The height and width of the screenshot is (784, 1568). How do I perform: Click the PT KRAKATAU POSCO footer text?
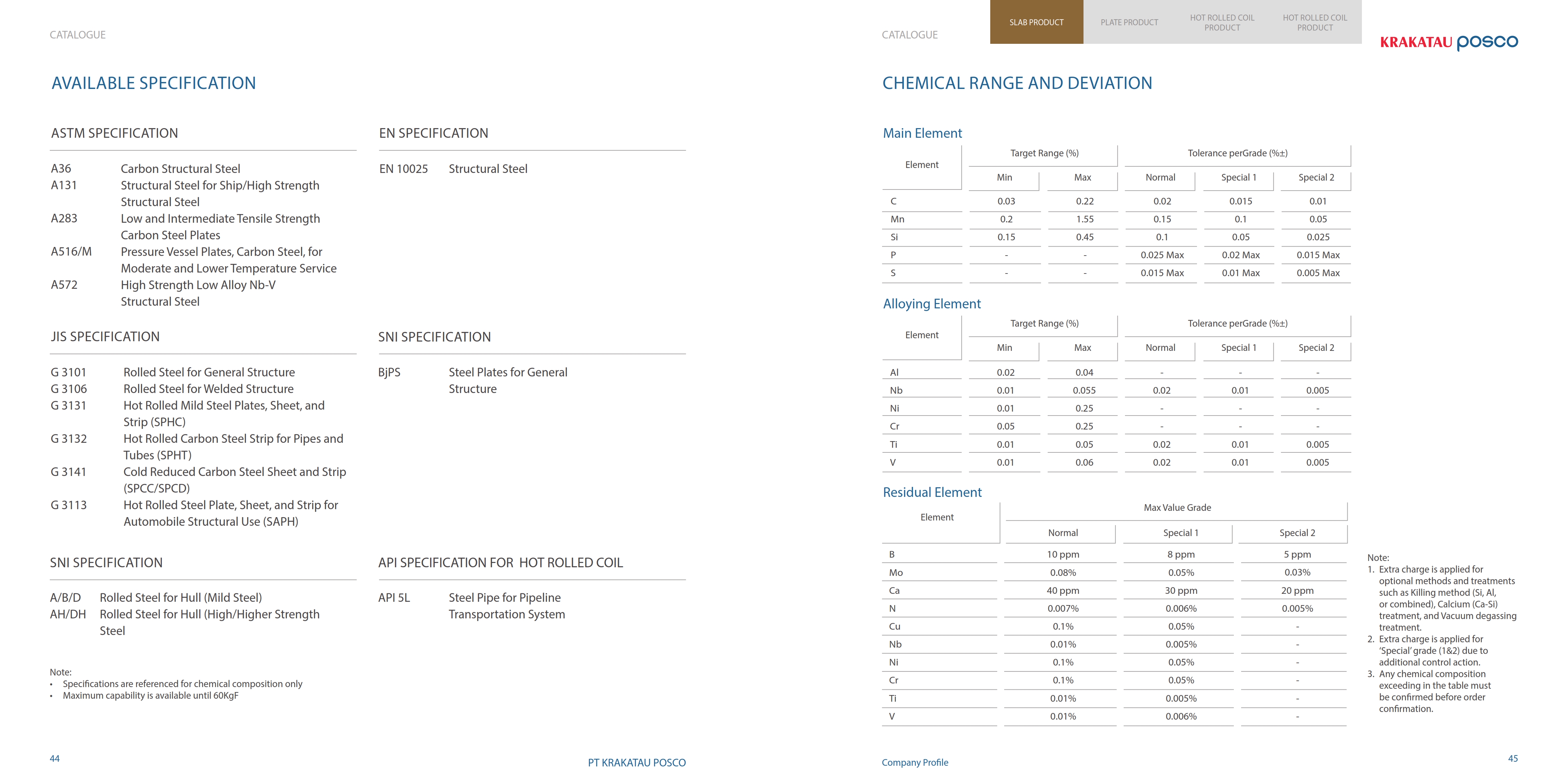point(637,763)
